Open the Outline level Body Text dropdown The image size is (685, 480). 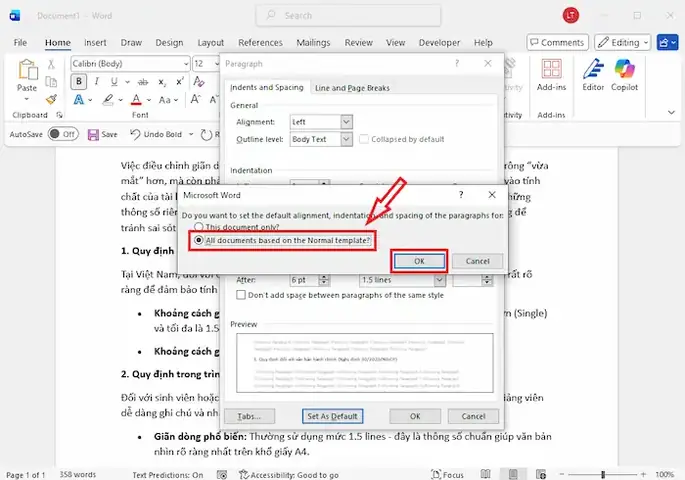pyautogui.click(x=346, y=139)
